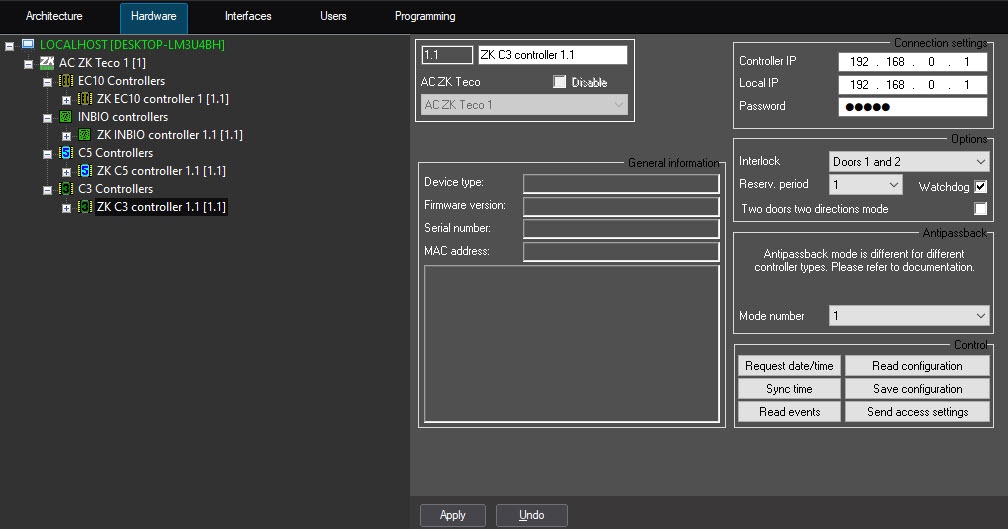
Task: Click the AC ZK Teco 1 icon
Action: [47, 63]
